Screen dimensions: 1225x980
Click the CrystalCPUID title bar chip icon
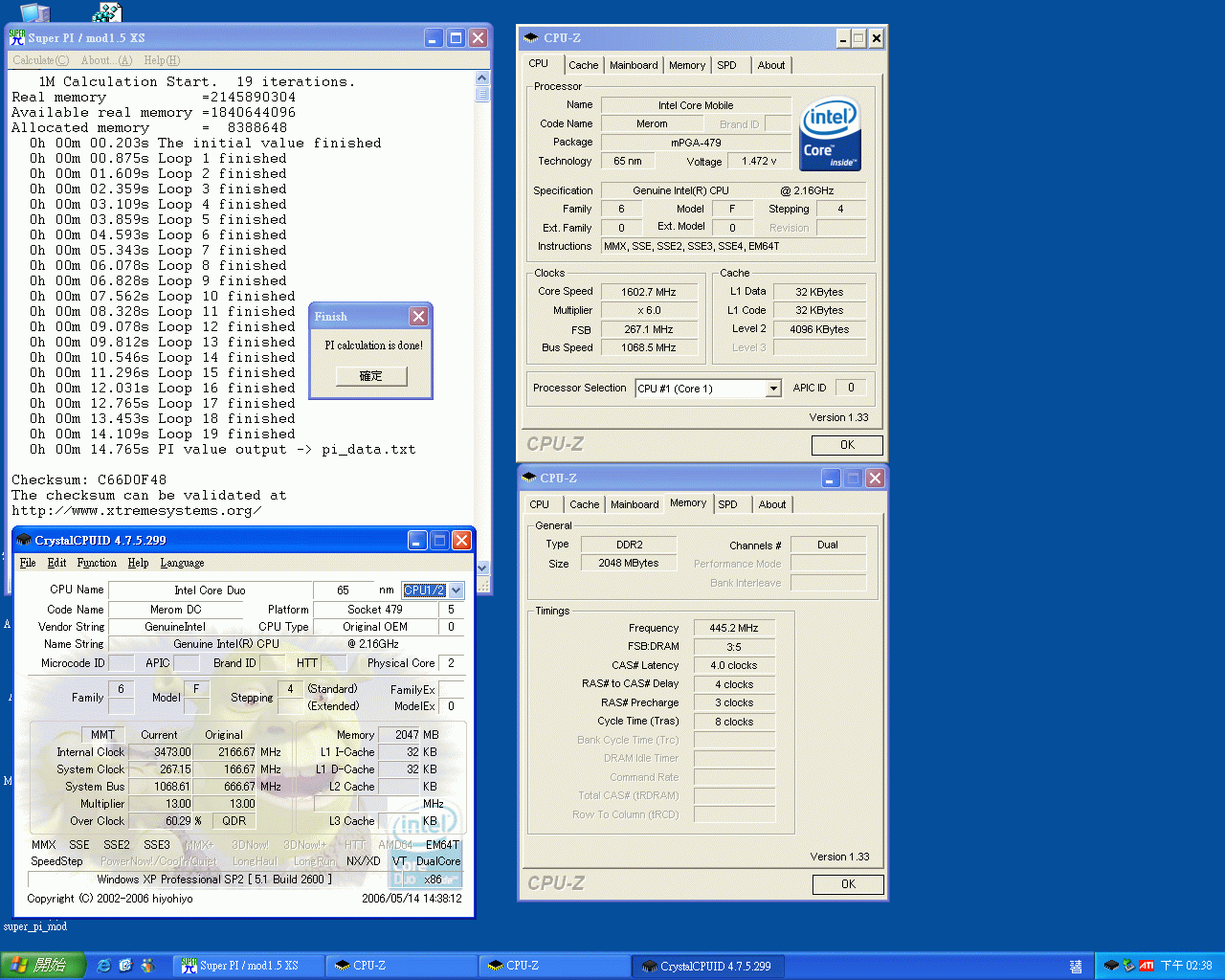23,540
